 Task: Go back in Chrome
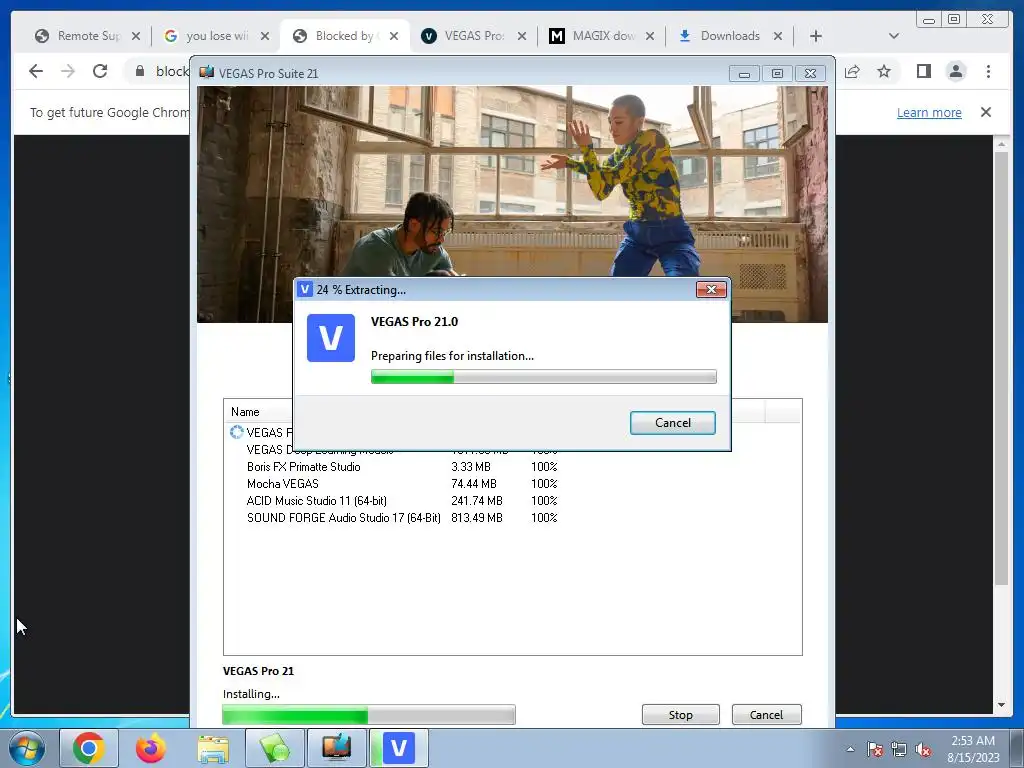click(x=36, y=71)
